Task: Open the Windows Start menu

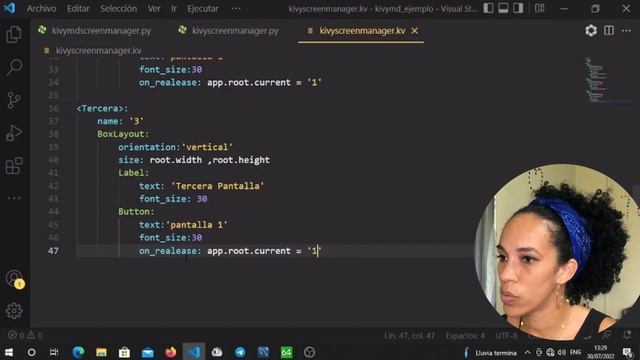Action: coord(9,352)
